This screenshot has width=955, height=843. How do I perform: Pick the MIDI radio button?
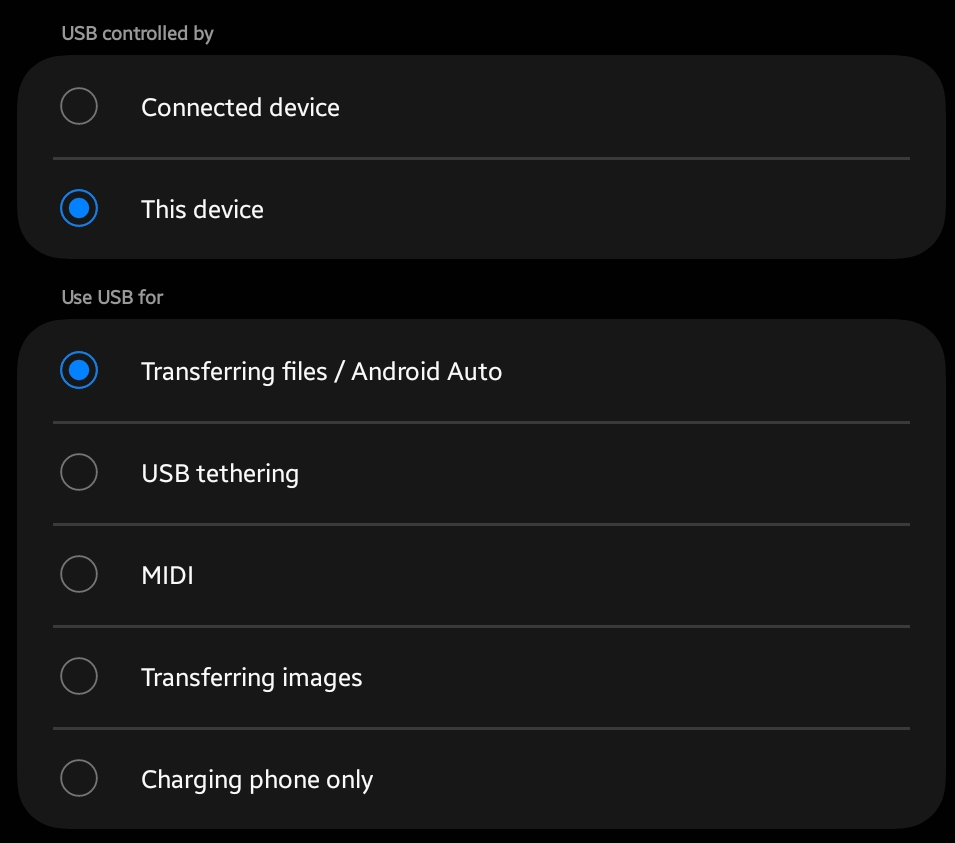(x=79, y=574)
